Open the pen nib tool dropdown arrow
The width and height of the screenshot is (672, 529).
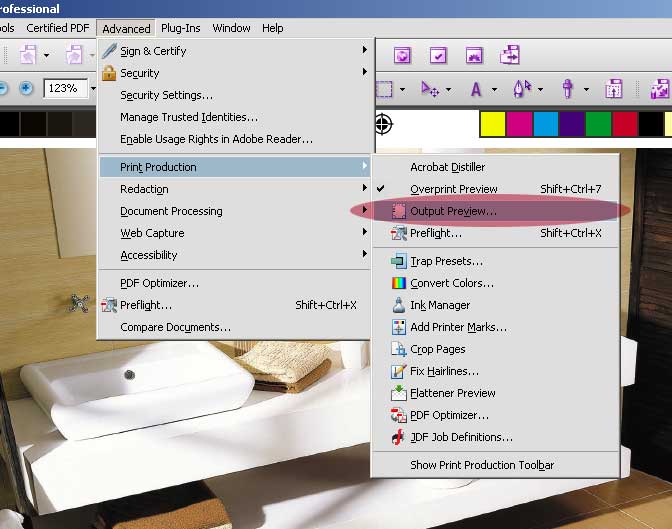point(540,90)
